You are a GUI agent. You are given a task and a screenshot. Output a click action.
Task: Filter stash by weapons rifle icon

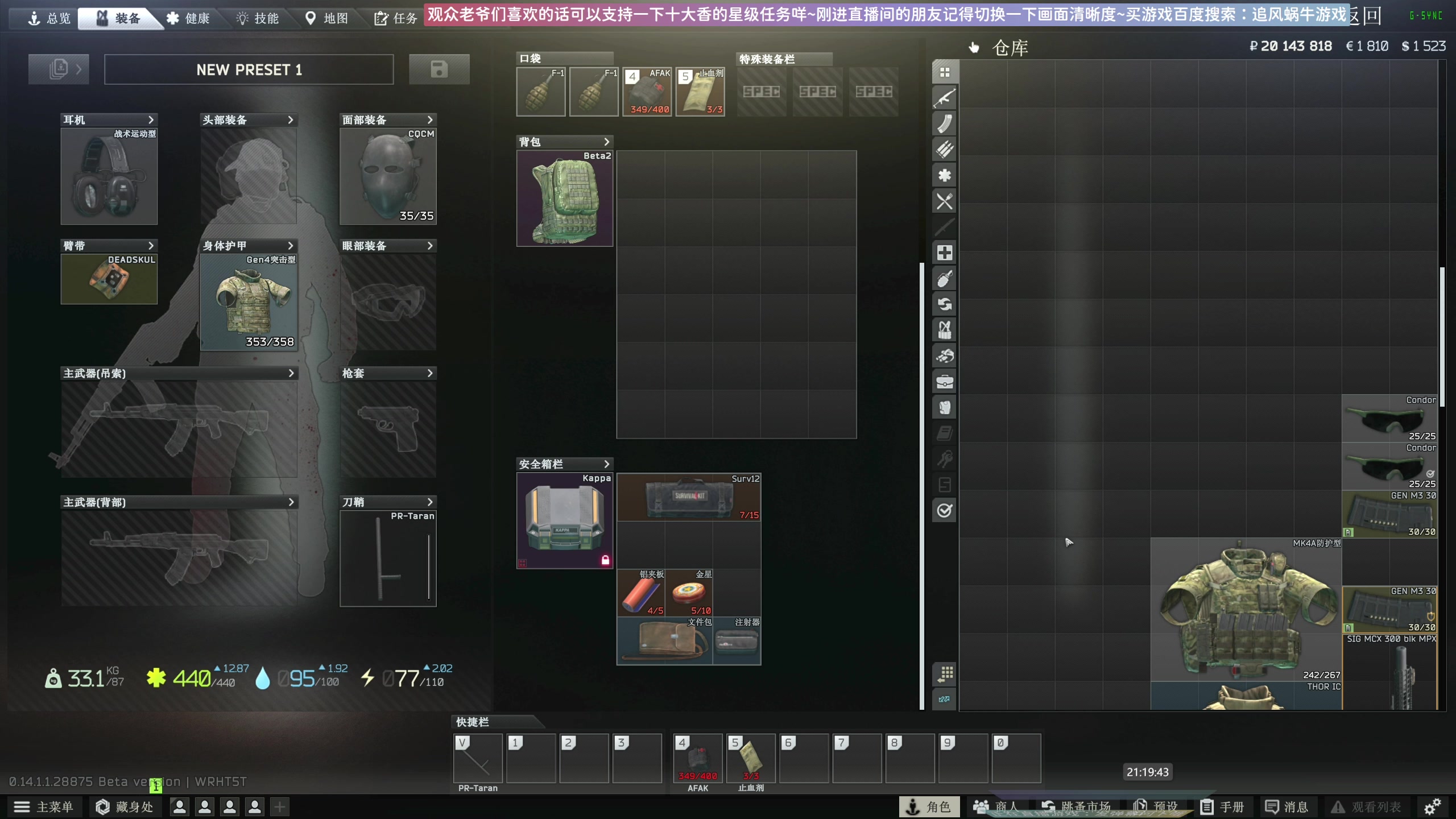click(945, 98)
